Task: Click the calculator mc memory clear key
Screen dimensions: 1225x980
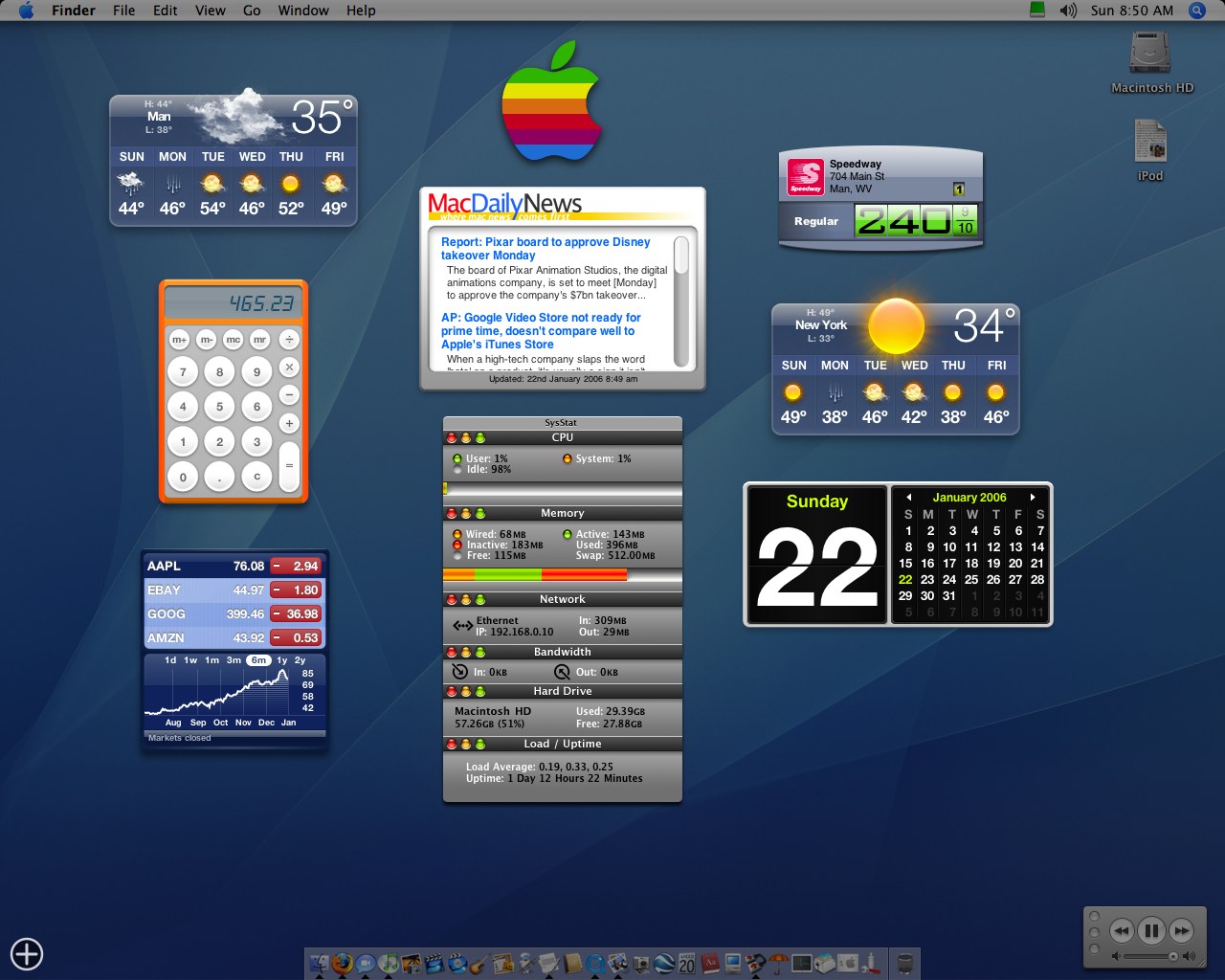Action: pyautogui.click(x=233, y=339)
